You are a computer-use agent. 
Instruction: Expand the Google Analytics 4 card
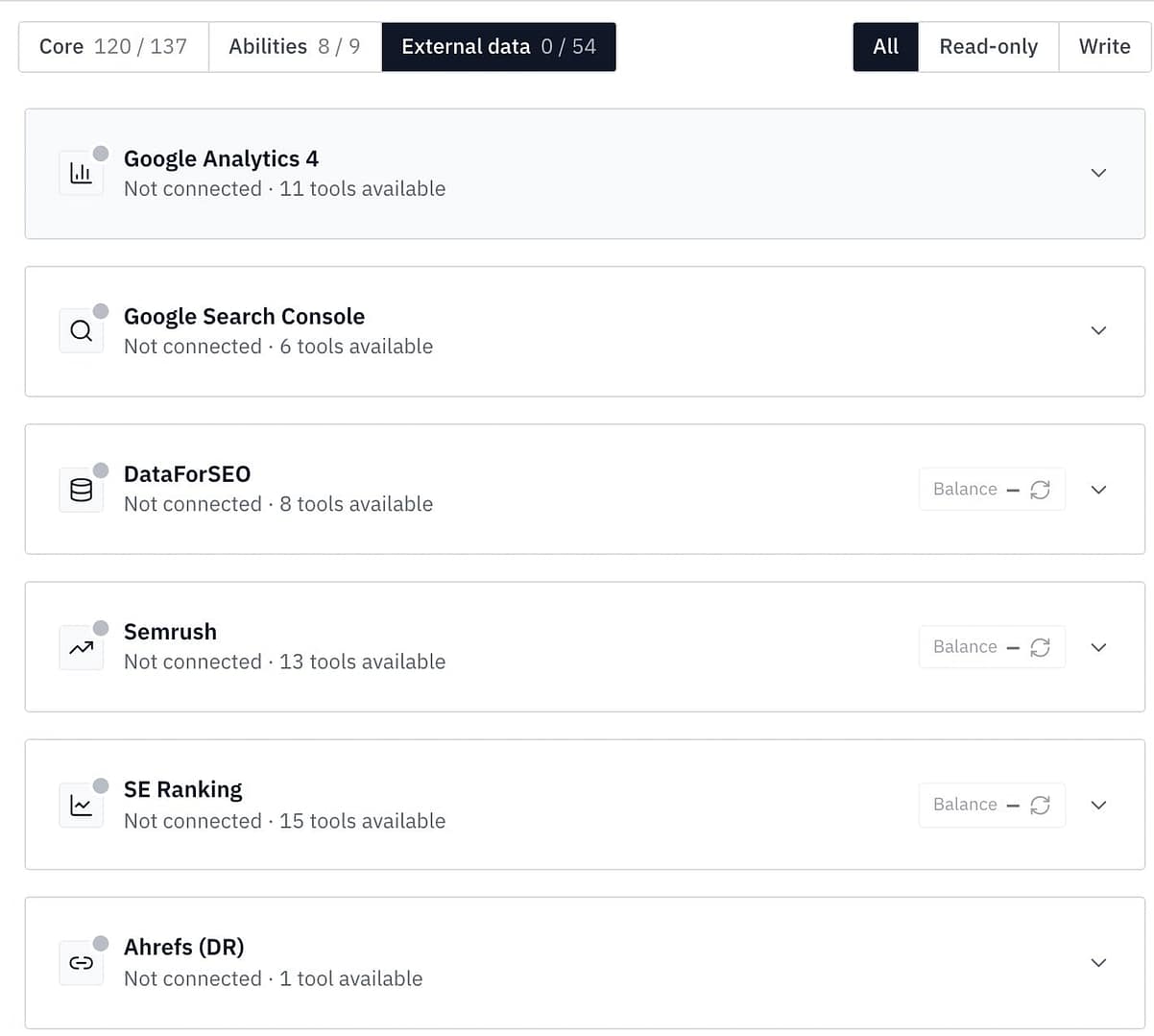coord(1098,173)
